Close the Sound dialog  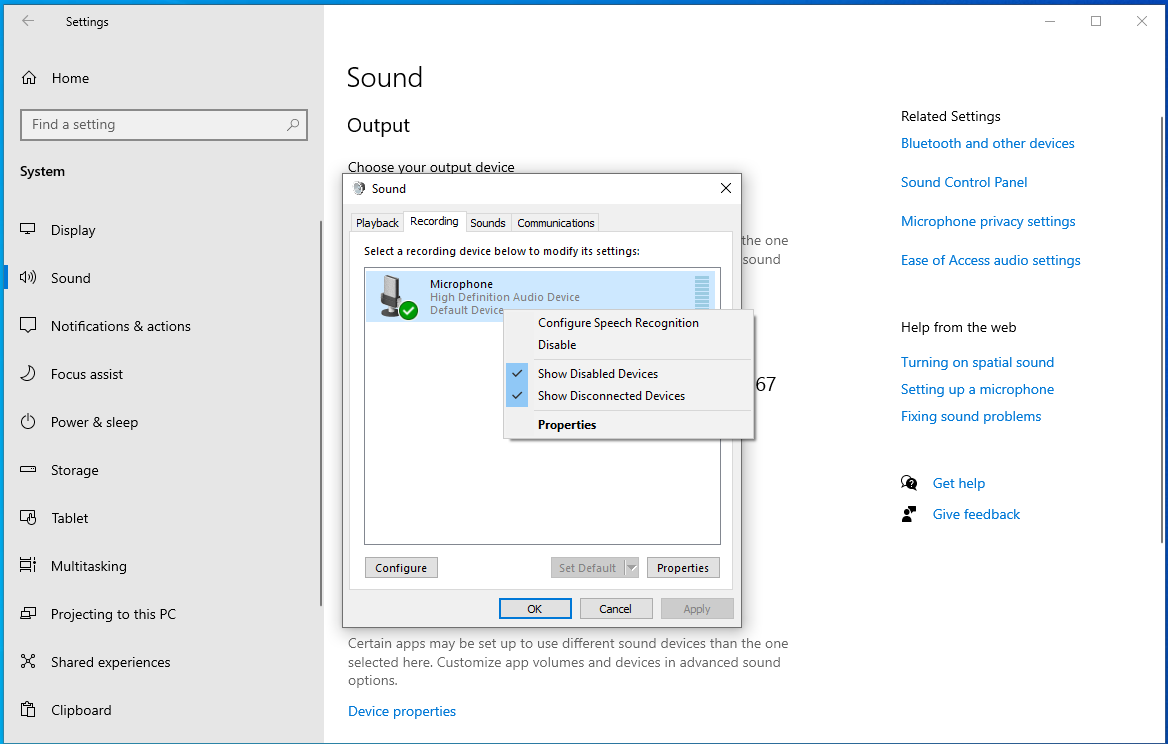tap(726, 188)
